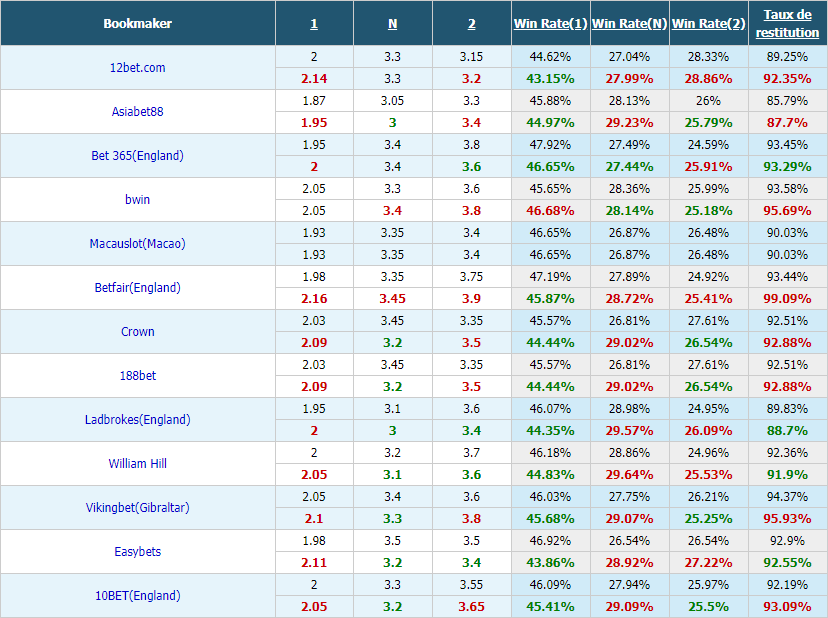
Task: Select 12bet.com's restitution 92.35%
Action: click(787, 79)
